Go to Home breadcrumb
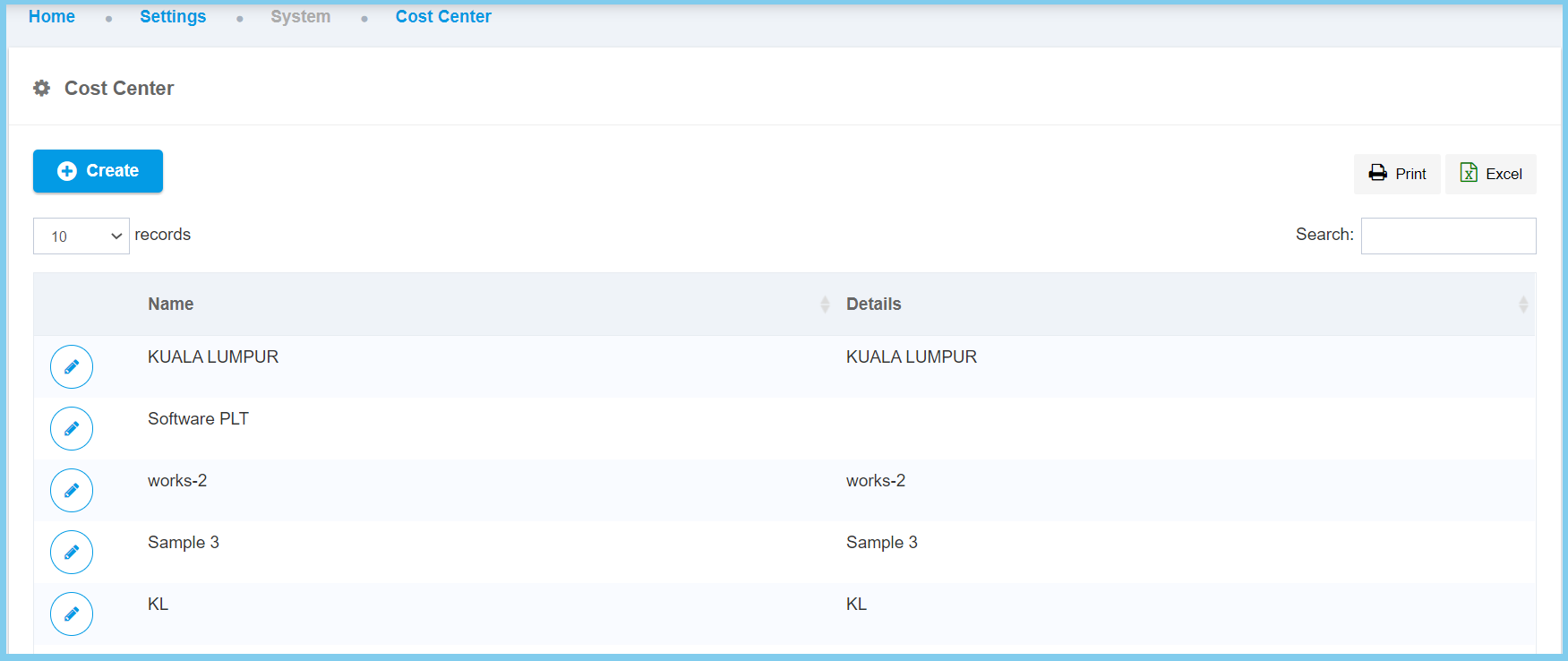1568x661 pixels. pos(52,17)
